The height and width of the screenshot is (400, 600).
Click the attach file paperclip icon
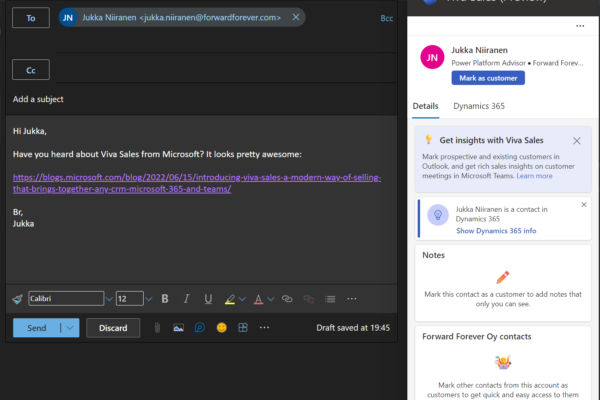[x=156, y=328]
